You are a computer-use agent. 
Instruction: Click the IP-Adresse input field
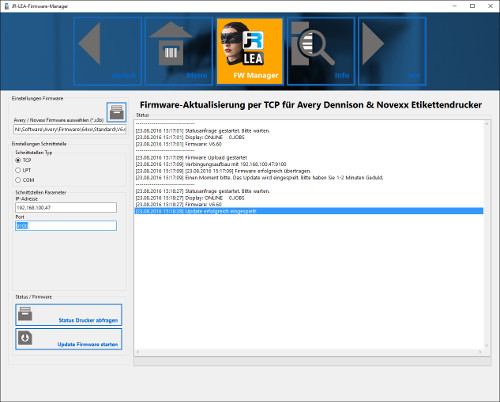click(66, 207)
